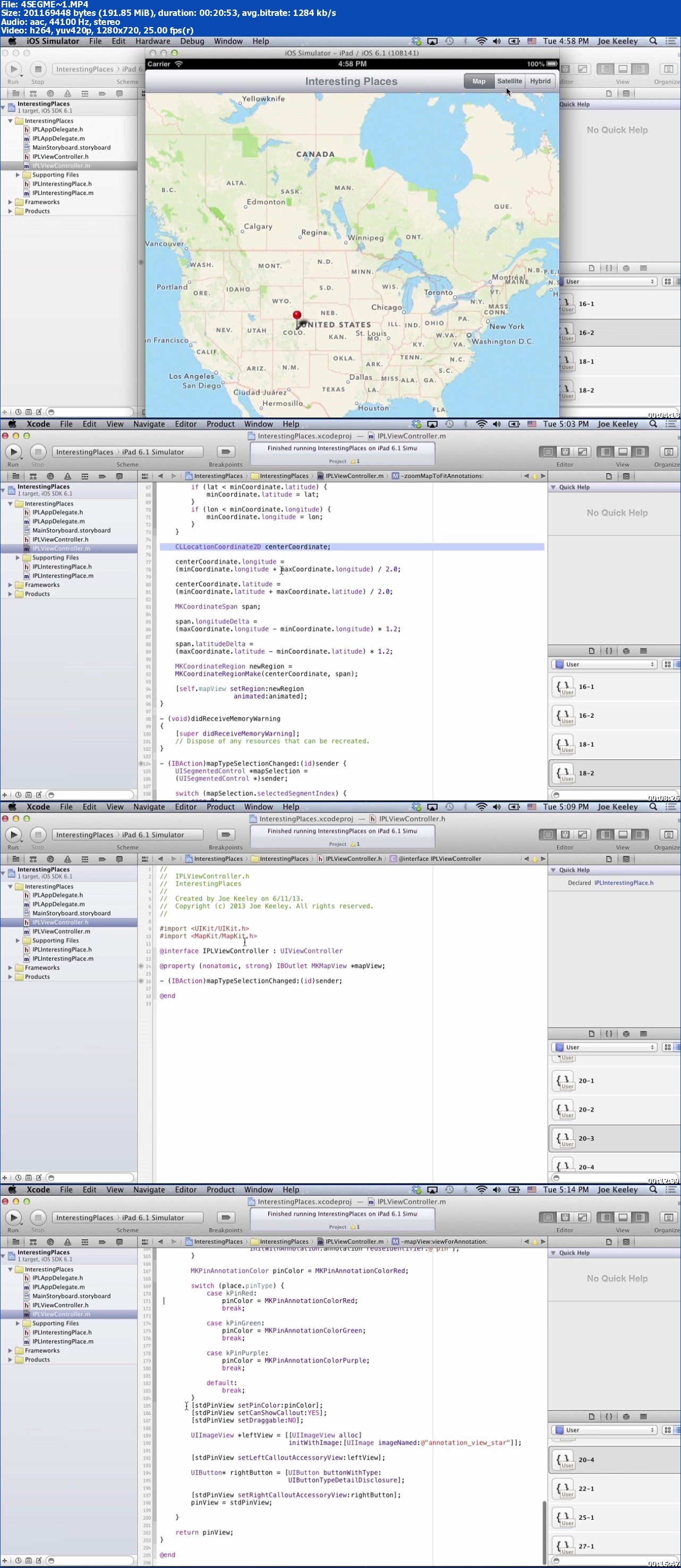Click Stop button in the 5:03 PM Xcode frame
The width and height of the screenshot is (681, 1568).
(x=38, y=452)
